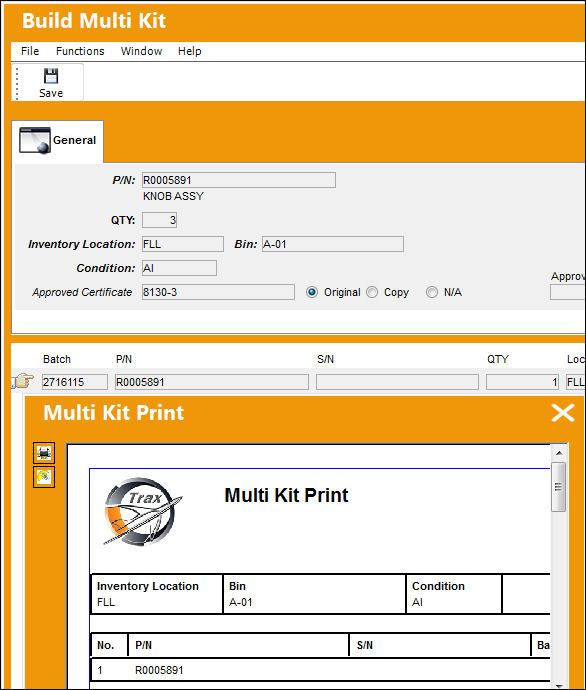
Task: Click the print preview vertical scrollbar thumb
Action: click(559, 487)
